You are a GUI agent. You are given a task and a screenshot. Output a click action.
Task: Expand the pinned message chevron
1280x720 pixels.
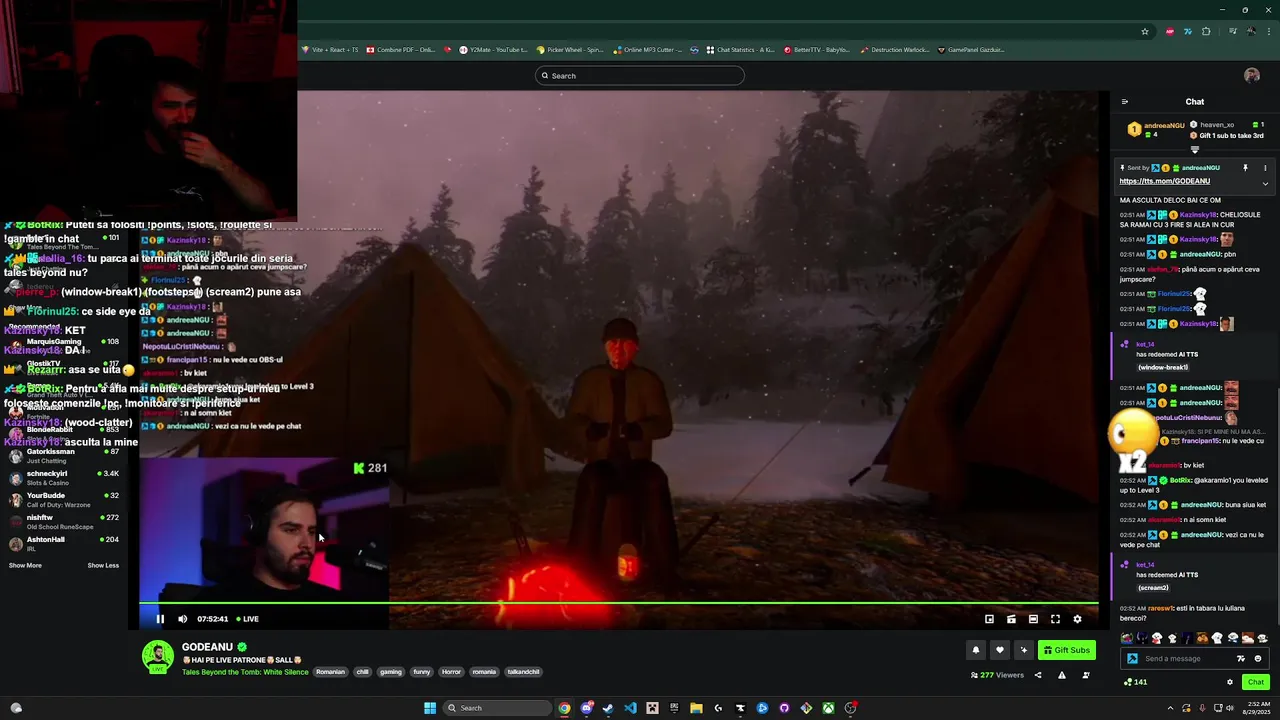pyautogui.click(x=1265, y=183)
